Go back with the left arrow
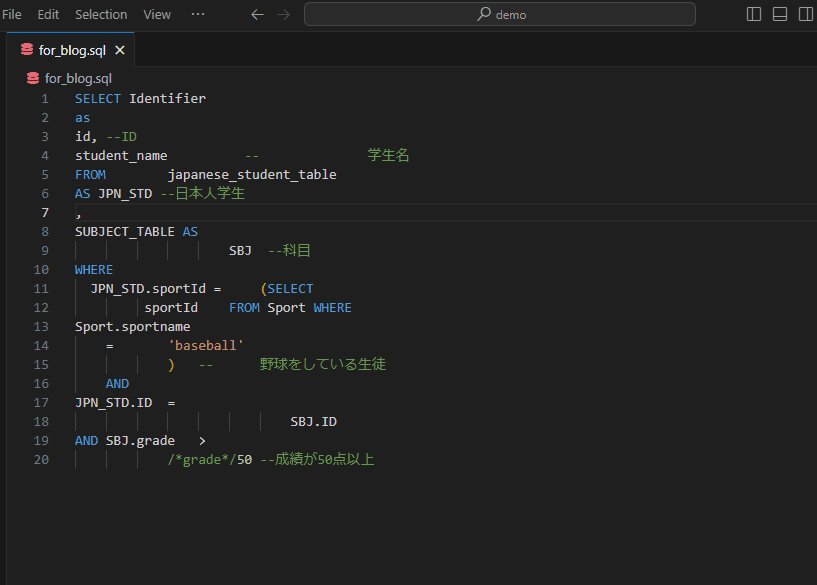This screenshot has height=585, width=817. coord(257,15)
